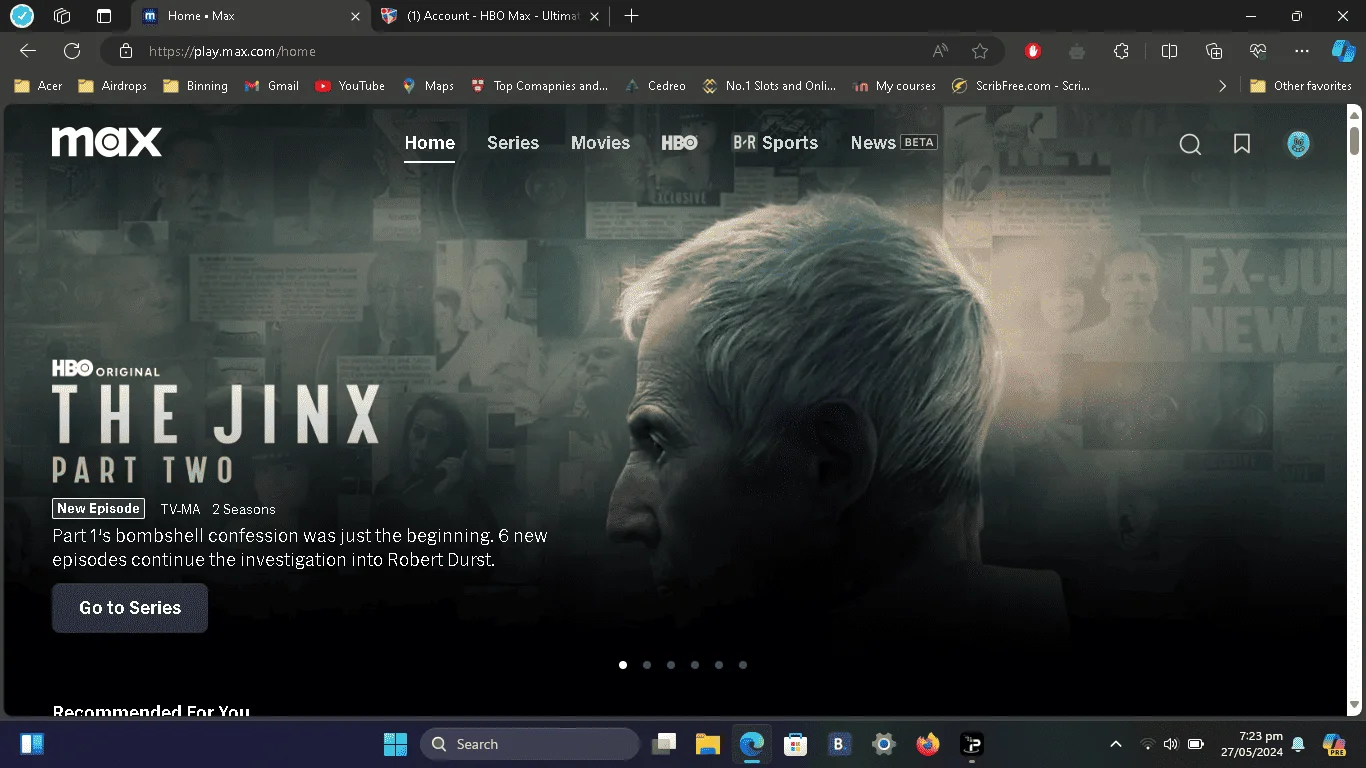The image size is (1366, 768).
Task: Click Go to Series button
Action: tap(130, 608)
